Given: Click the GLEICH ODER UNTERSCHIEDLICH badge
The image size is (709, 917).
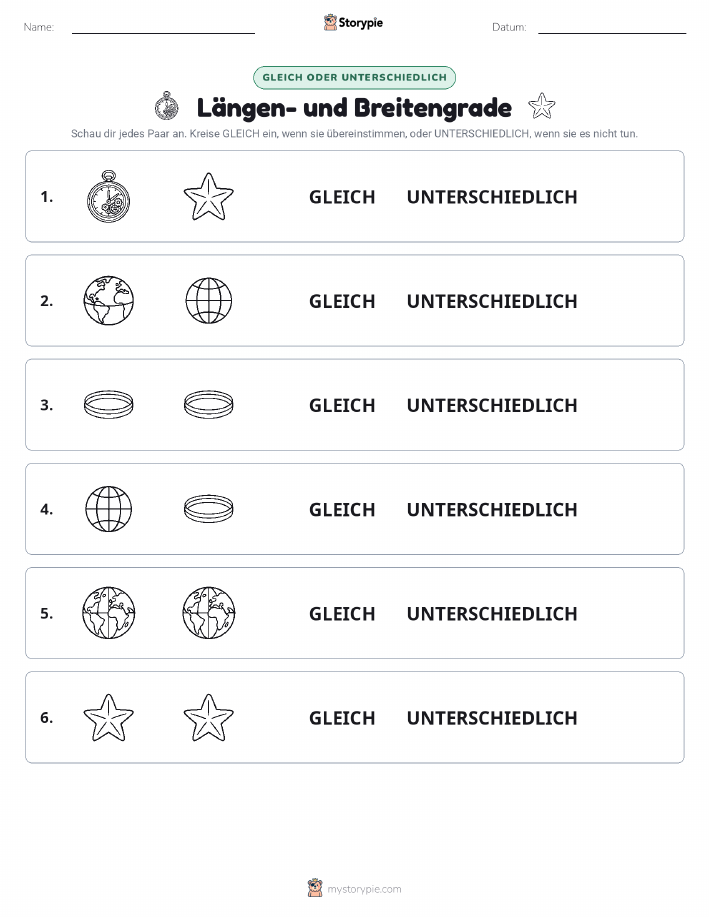Looking at the screenshot, I should [354, 77].
